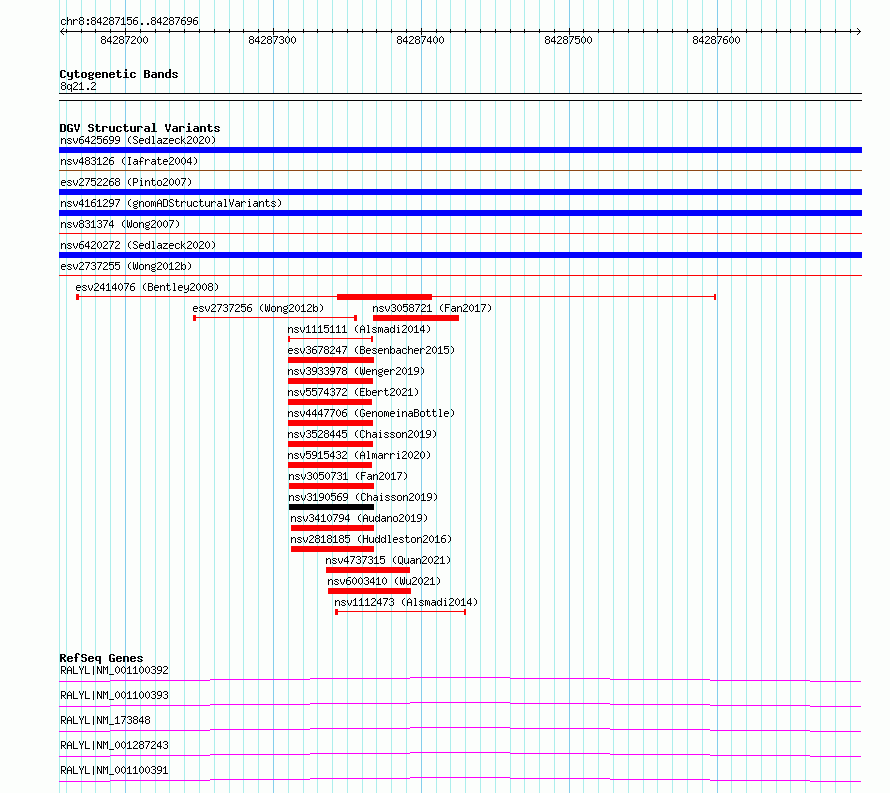Click the nsv6425699 (Sedlazeck2020) variant label

tap(138, 140)
